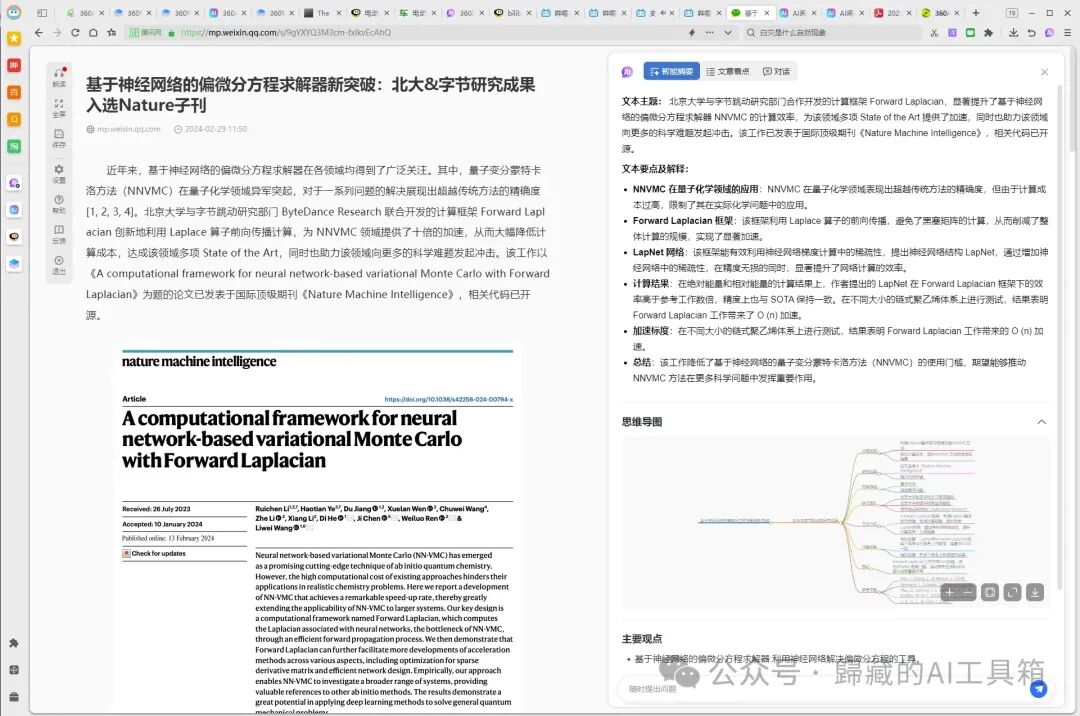Click the yellow star favorites sidebar icon
The height and width of the screenshot is (716, 1080).
point(14,39)
